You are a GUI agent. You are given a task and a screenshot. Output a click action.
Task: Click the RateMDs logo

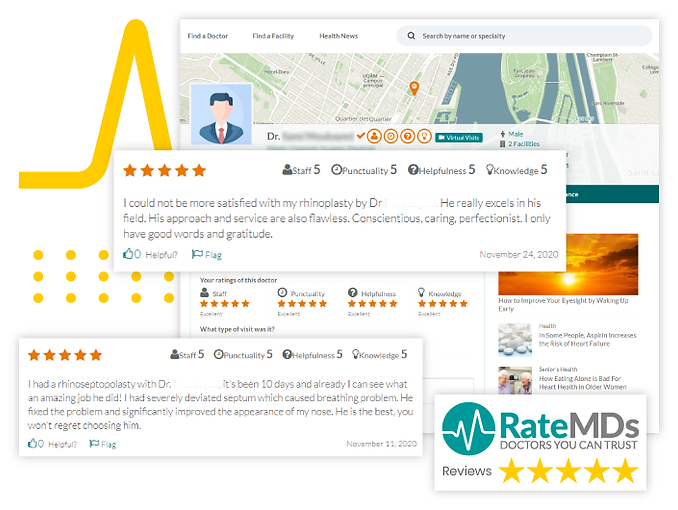coord(540,429)
